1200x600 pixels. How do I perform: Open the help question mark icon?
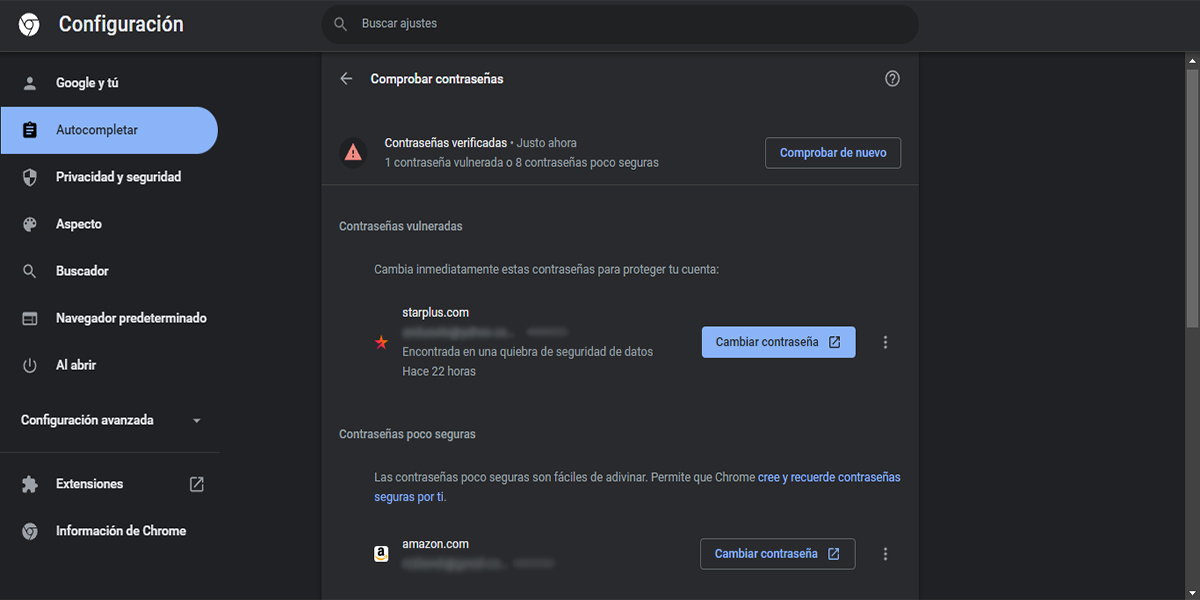point(892,79)
